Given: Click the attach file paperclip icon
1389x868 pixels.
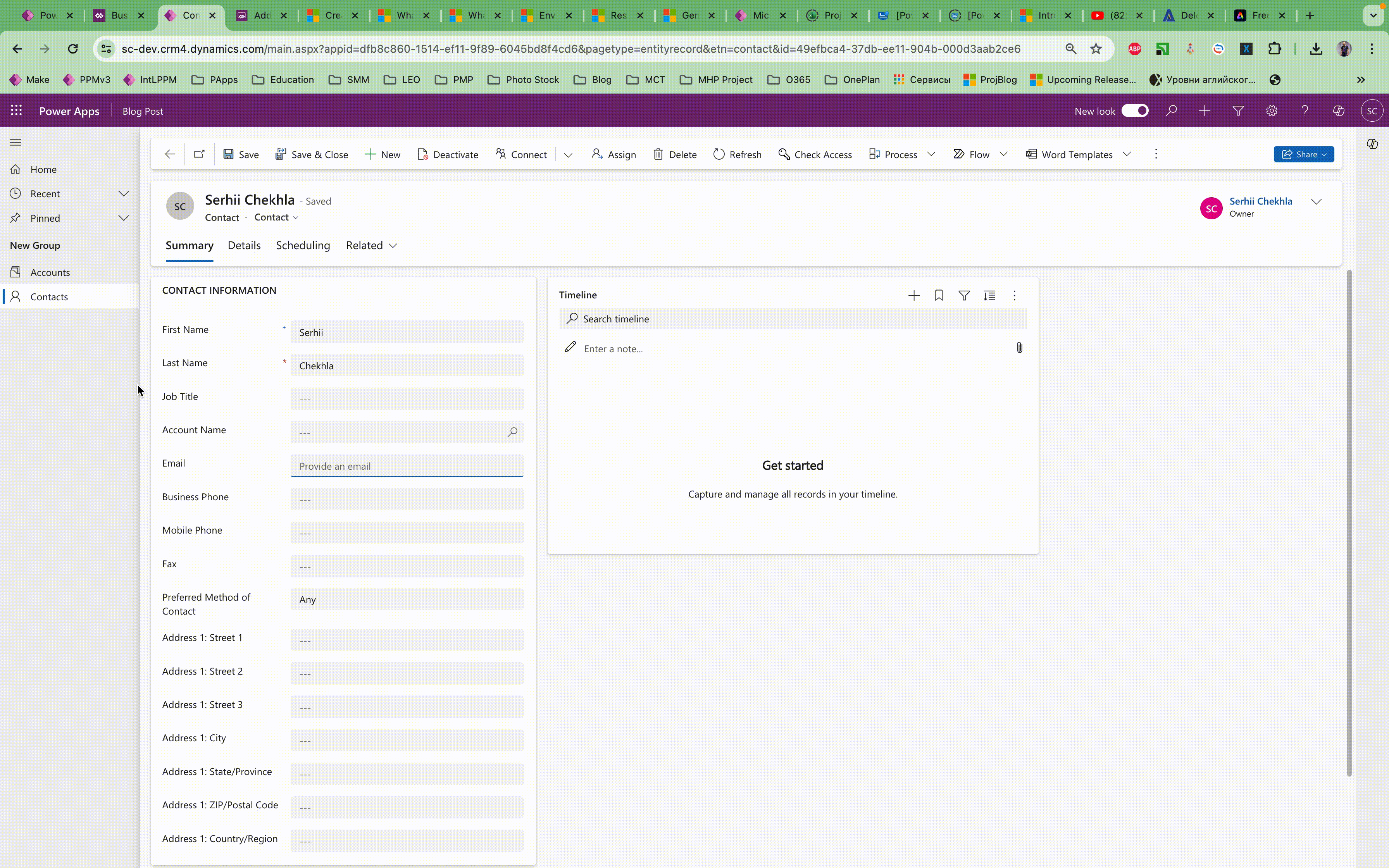Looking at the screenshot, I should click(1019, 348).
